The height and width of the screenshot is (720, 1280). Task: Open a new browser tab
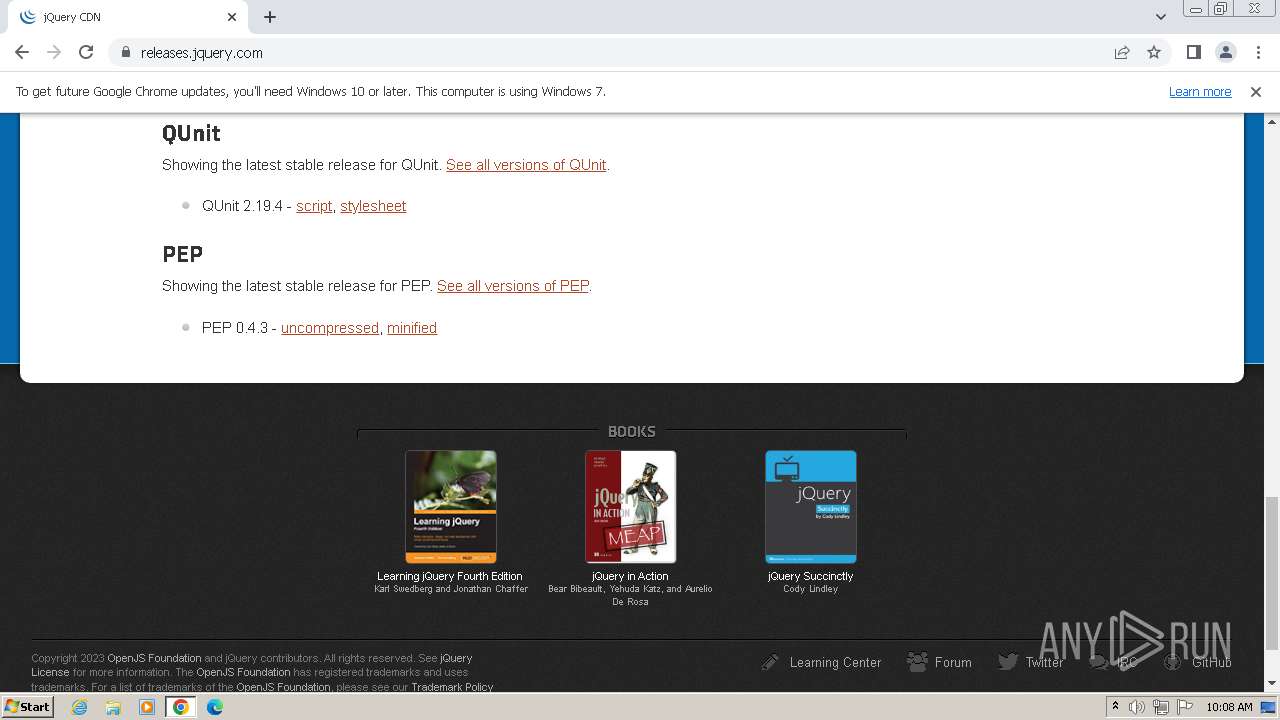pyautogui.click(x=270, y=17)
